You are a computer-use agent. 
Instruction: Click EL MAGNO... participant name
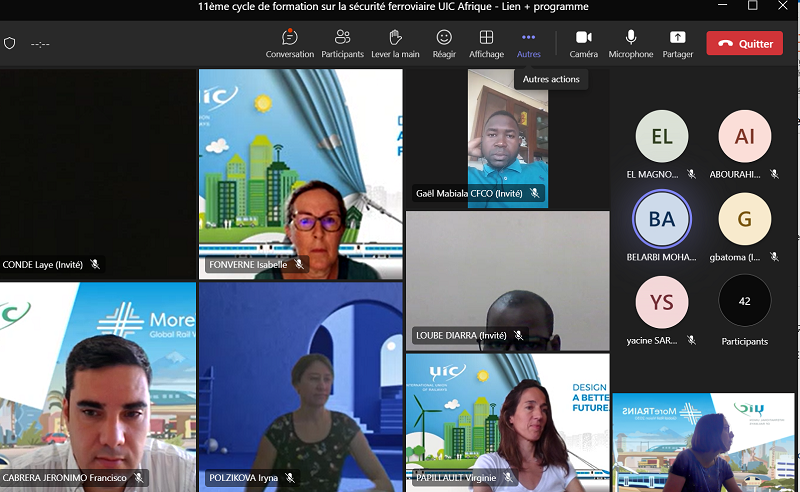coord(653,175)
